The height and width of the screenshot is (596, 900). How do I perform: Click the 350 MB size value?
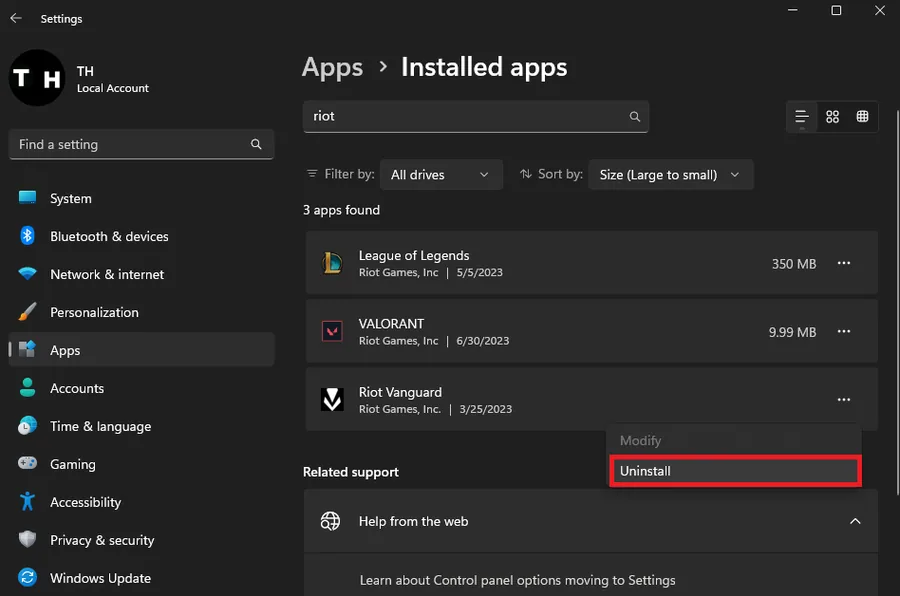coord(794,264)
